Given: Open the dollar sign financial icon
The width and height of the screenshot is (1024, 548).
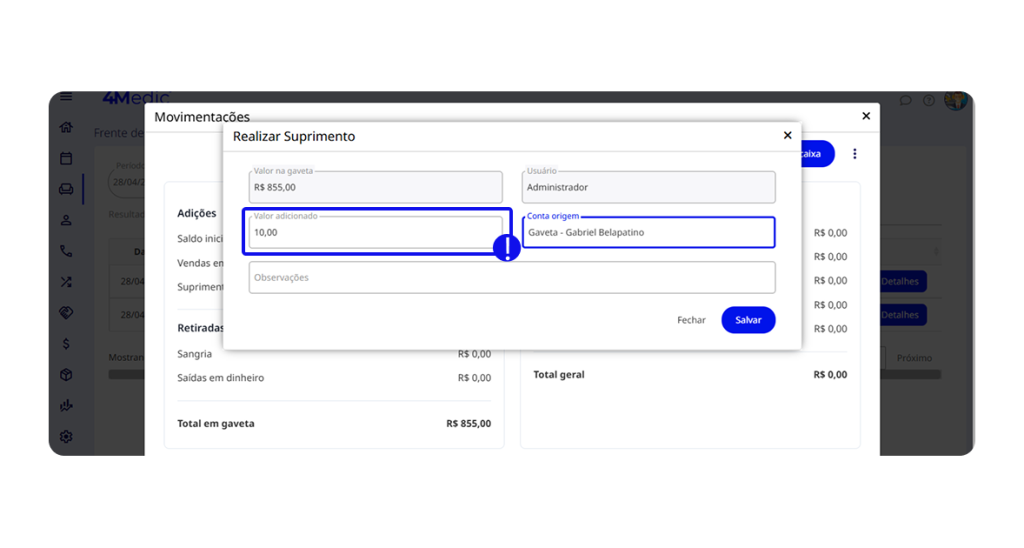Looking at the screenshot, I should click(x=66, y=344).
